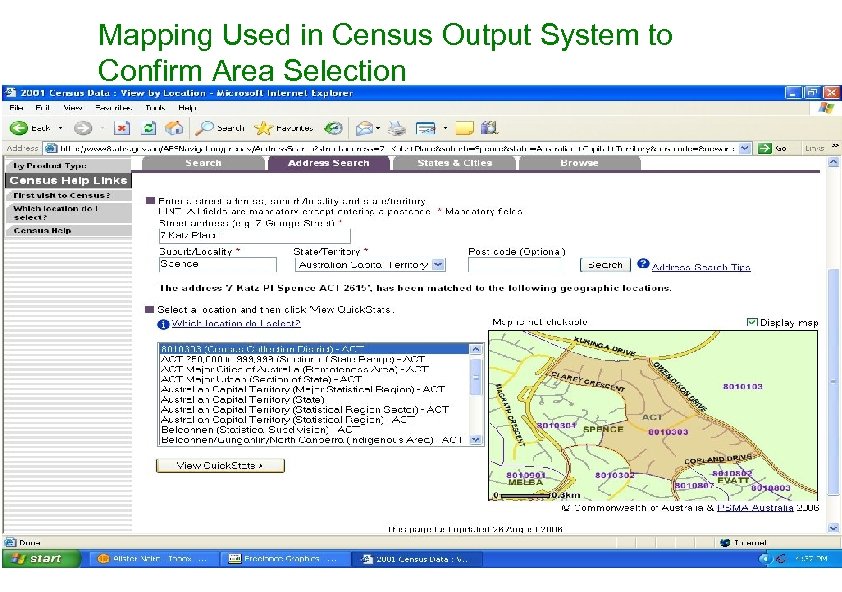Viewport: 842px width, 592px height.
Task: Click the page vertical scrollbar thumb
Action: click(x=833, y=381)
